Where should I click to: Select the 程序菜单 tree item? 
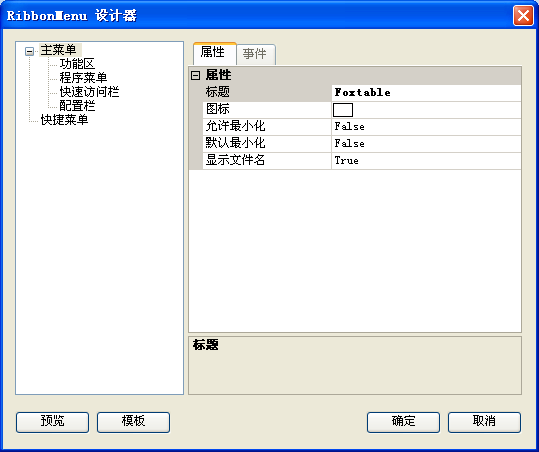83,78
